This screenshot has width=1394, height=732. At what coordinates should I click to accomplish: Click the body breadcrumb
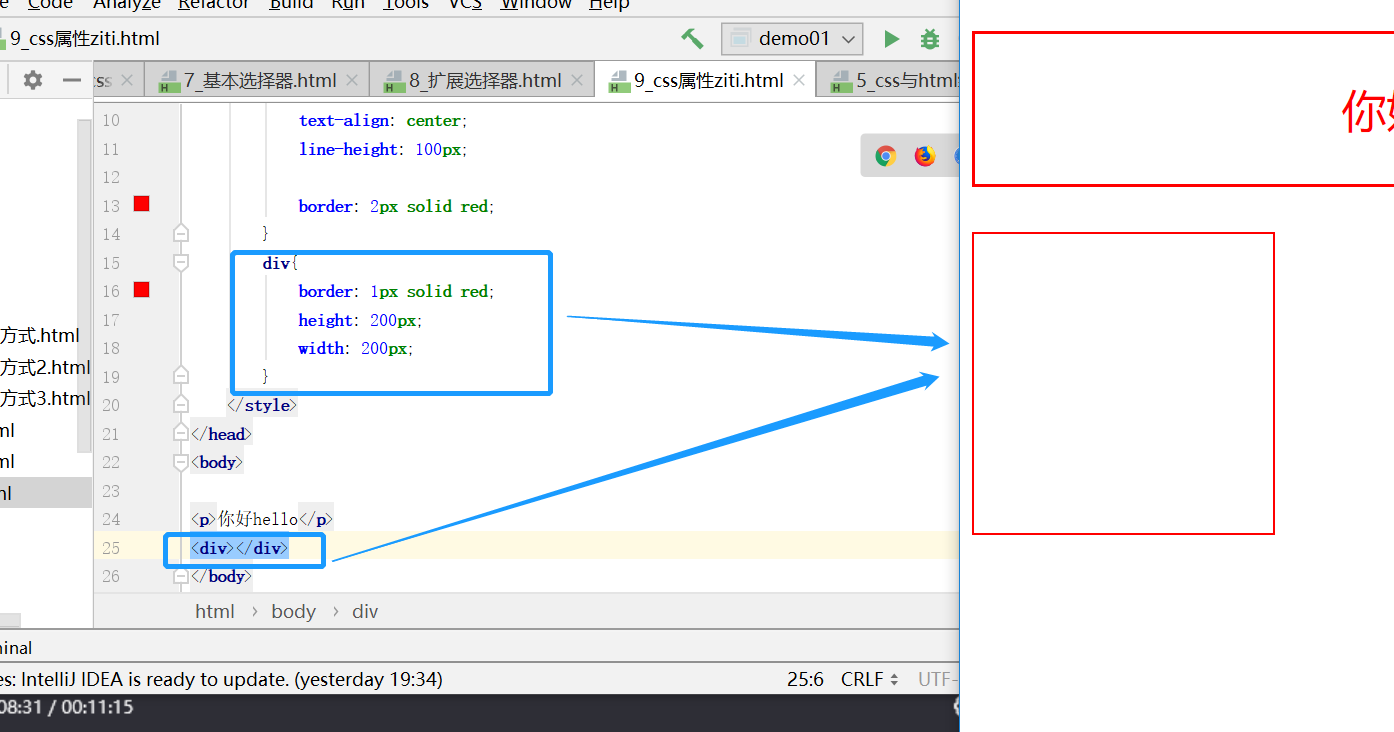293,611
